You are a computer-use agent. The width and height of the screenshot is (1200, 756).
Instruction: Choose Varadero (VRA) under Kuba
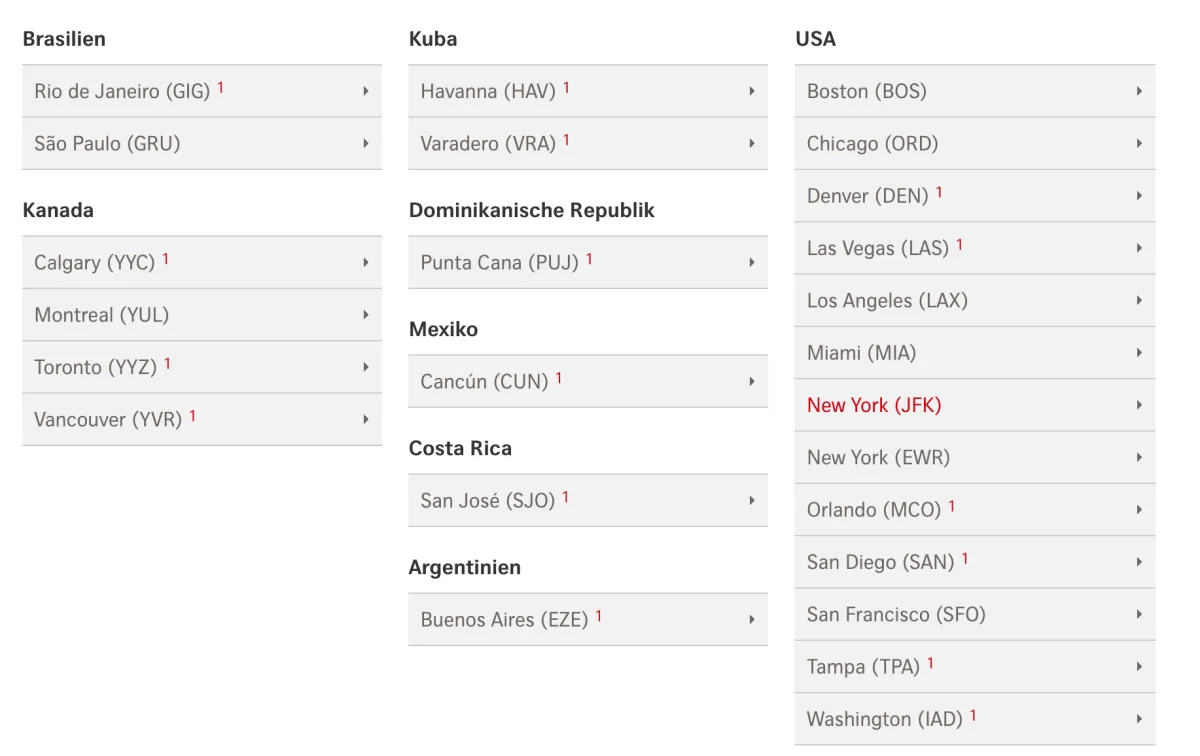588,143
